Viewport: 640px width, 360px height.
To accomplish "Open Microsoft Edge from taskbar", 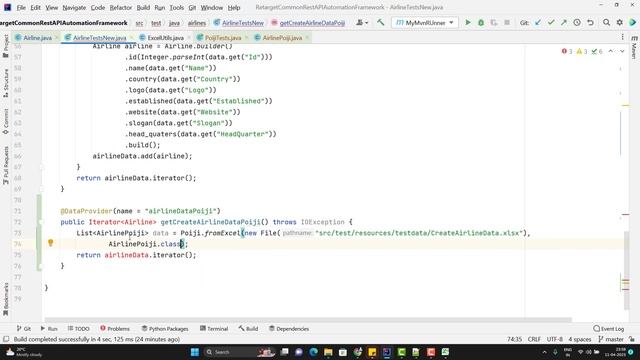I will click(313, 352).
